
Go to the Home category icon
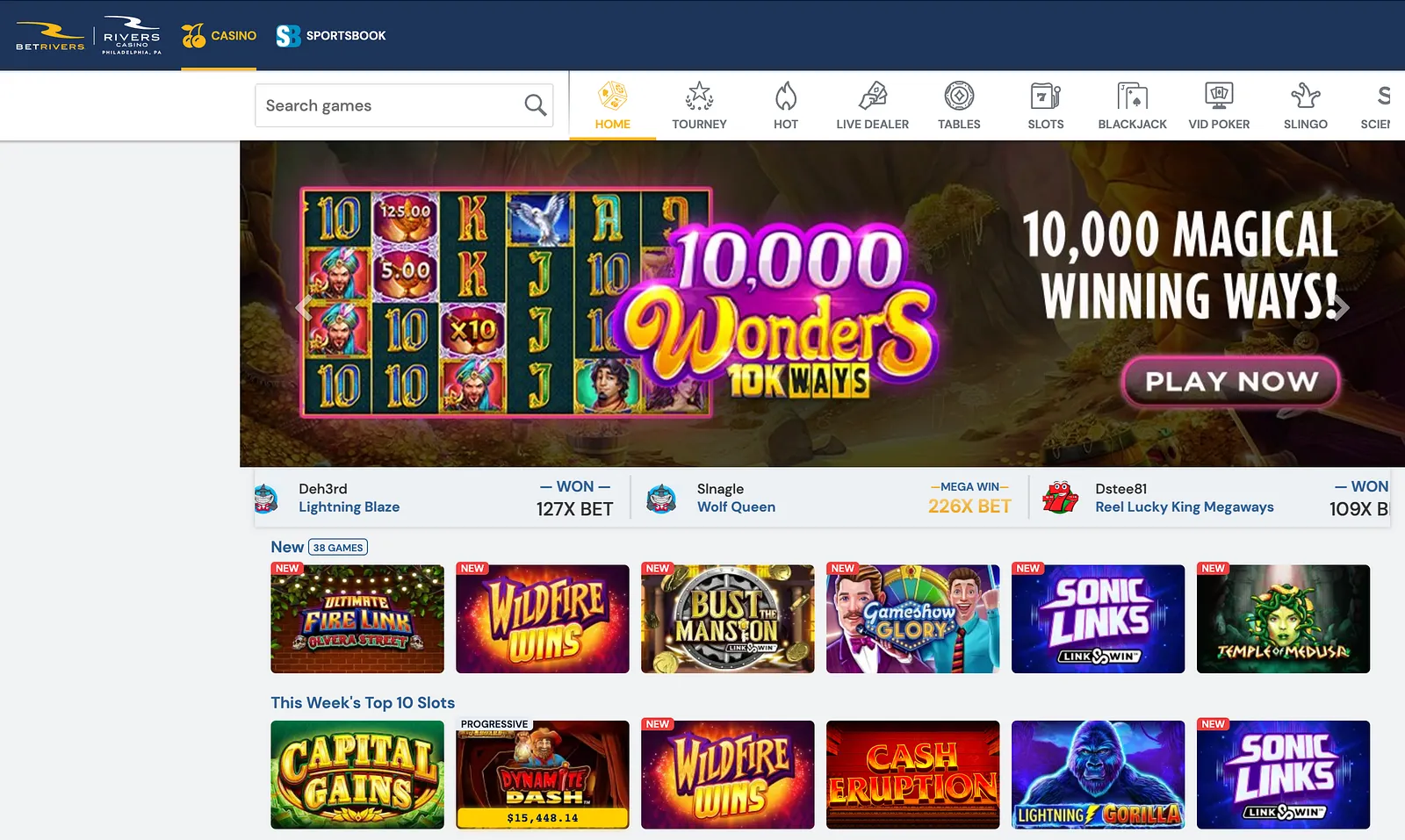pos(612,96)
